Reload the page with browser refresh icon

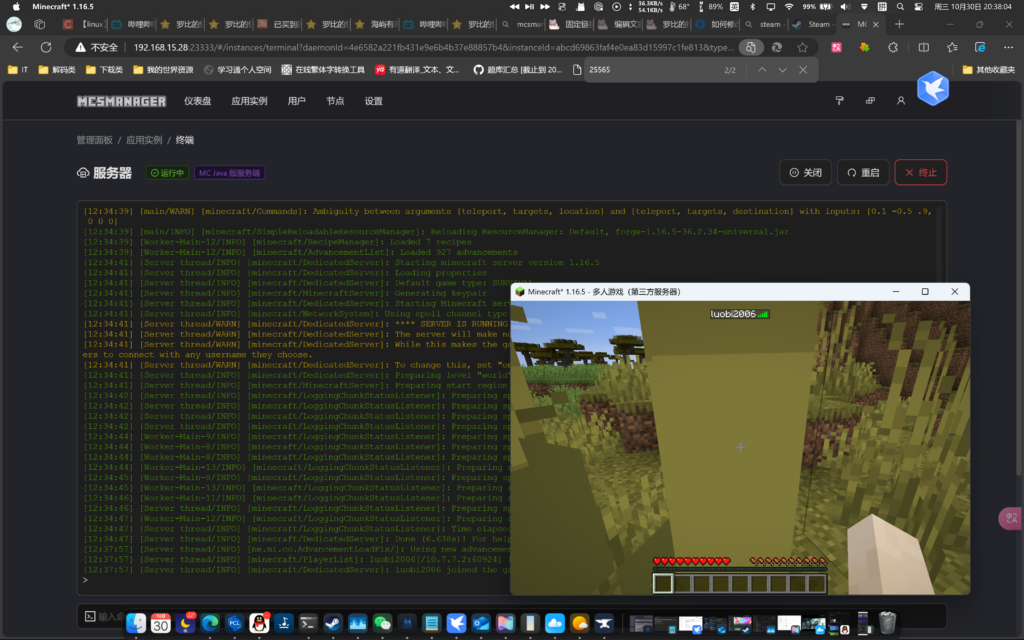pyautogui.click(x=46, y=47)
